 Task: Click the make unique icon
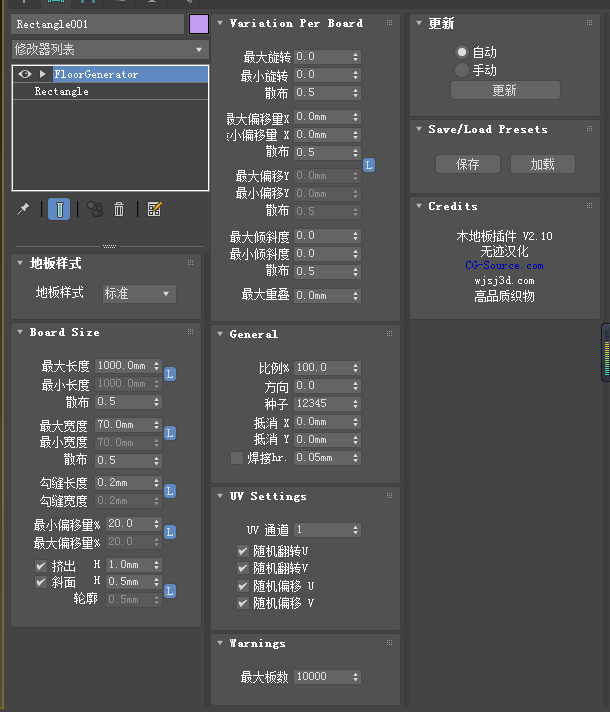pos(94,209)
